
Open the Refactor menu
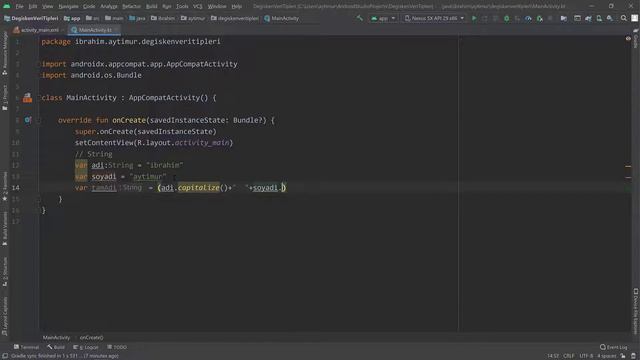(131, 7)
